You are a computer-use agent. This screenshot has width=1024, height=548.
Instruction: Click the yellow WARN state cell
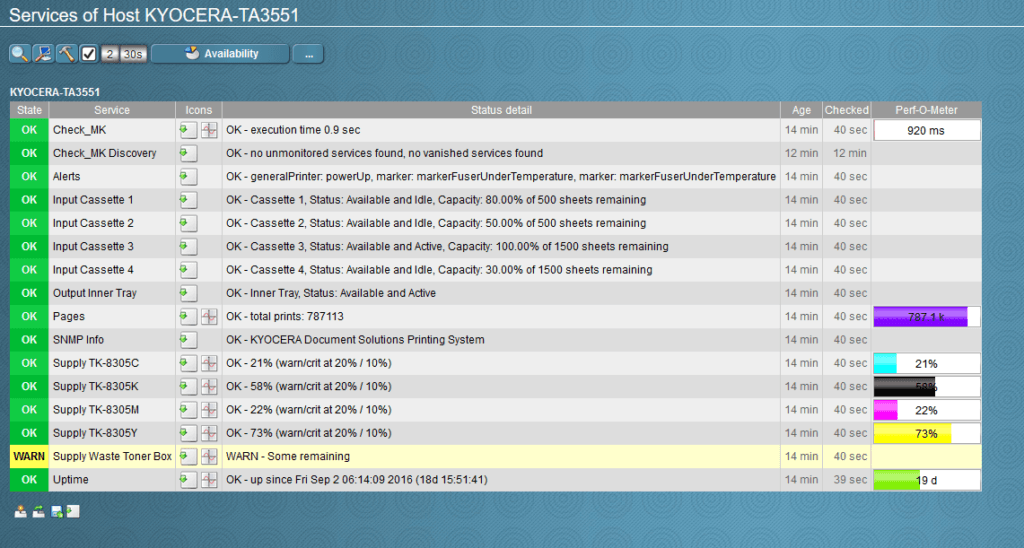click(x=29, y=457)
